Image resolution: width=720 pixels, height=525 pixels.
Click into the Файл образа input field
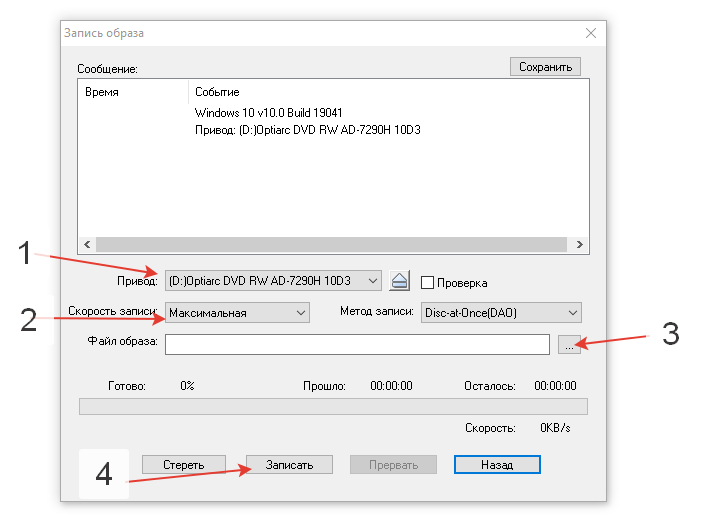point(357,344)
